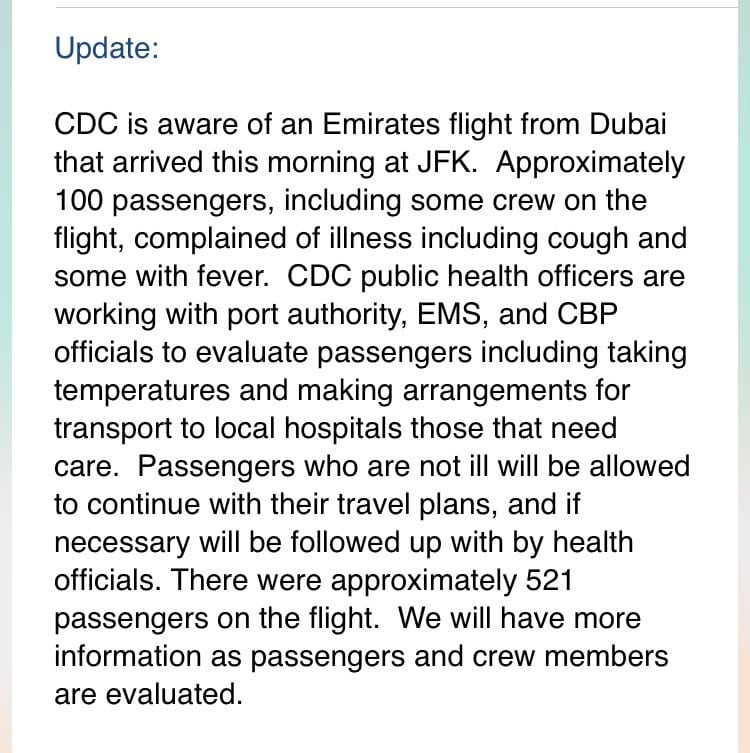Click the word "morning"
The height and width of the screenshot is (753, 750).
point(321,162)
